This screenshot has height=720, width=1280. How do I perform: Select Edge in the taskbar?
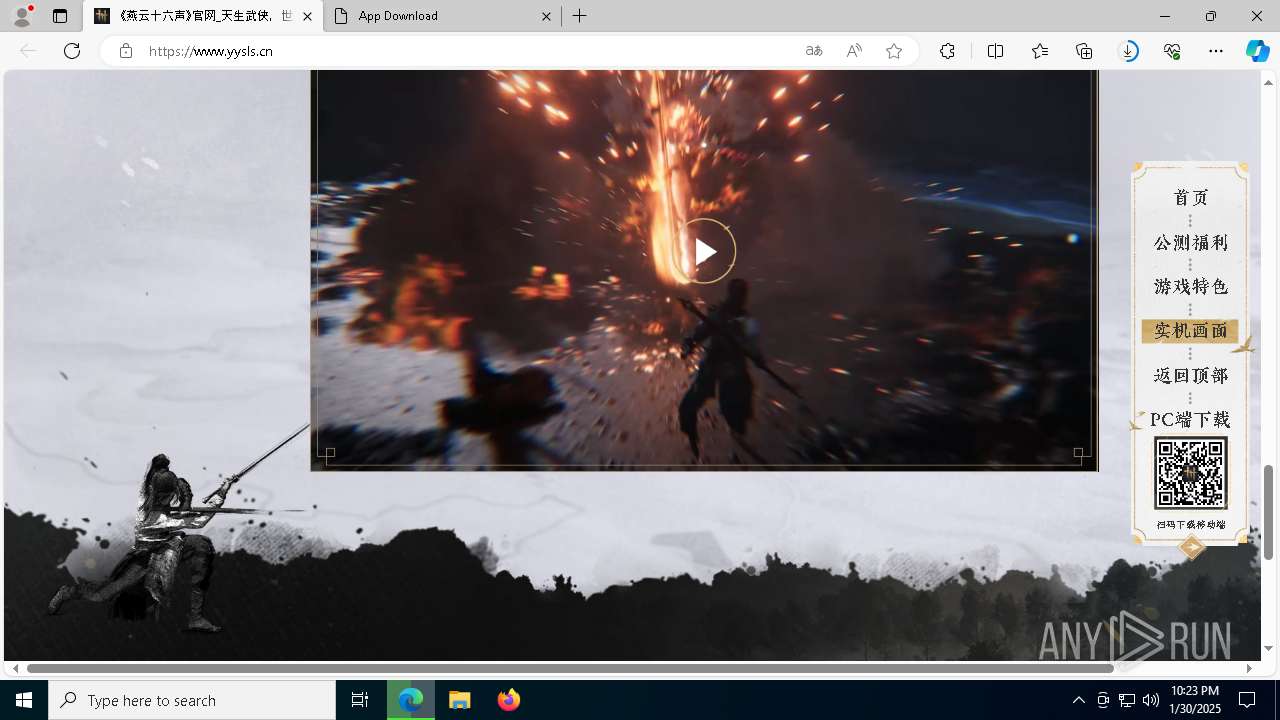click(x=411, y=700)
